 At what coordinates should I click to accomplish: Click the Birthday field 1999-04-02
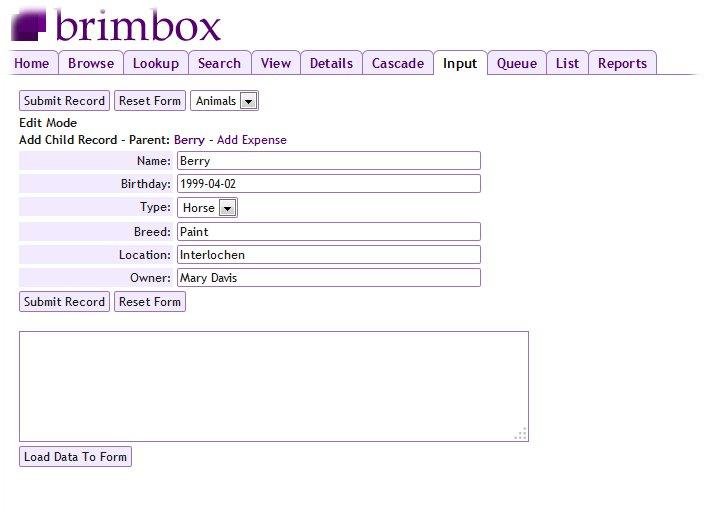coord(329,184)
